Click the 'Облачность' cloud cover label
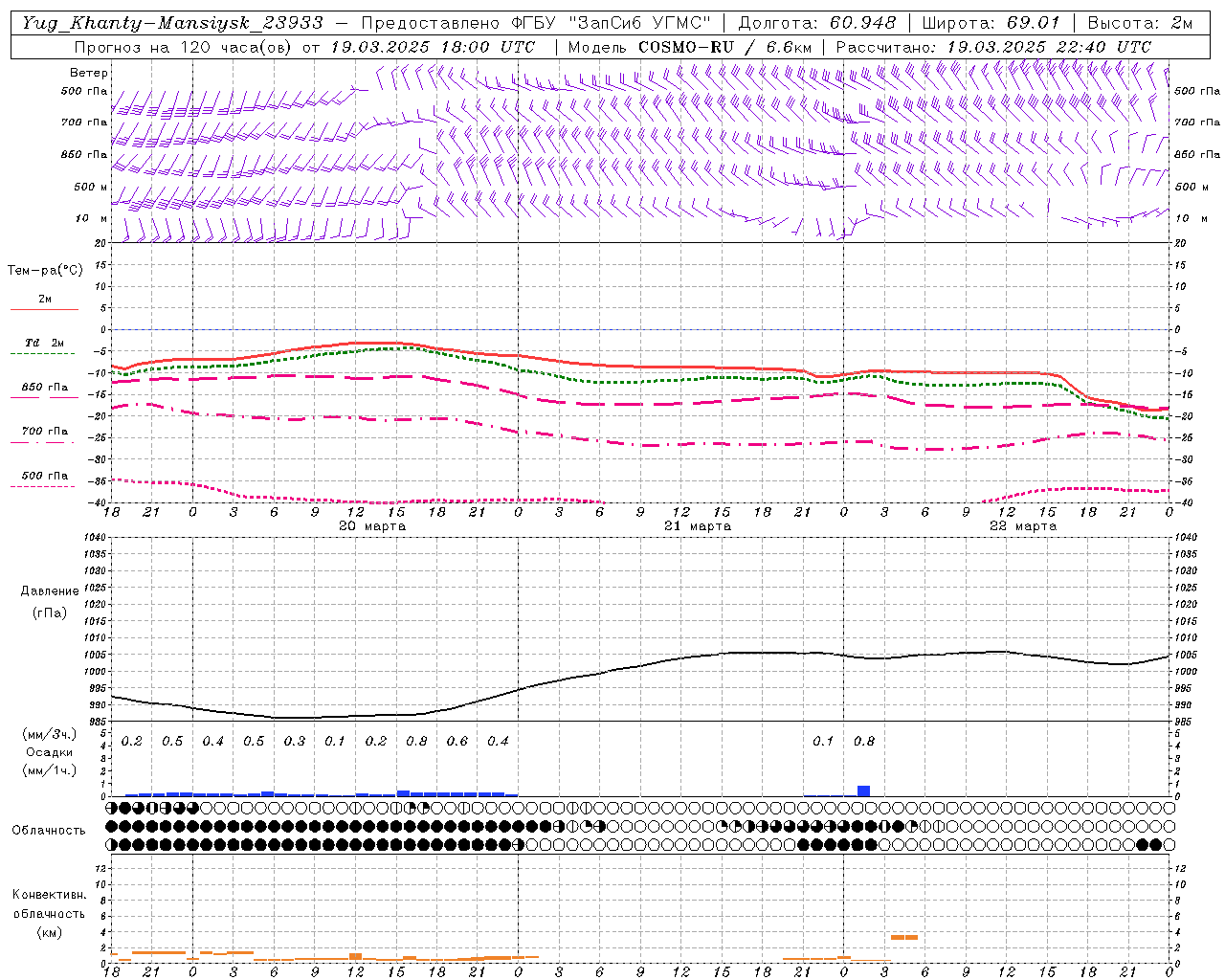This screenshot has height=980, width=1225. (x=49, y=831)
